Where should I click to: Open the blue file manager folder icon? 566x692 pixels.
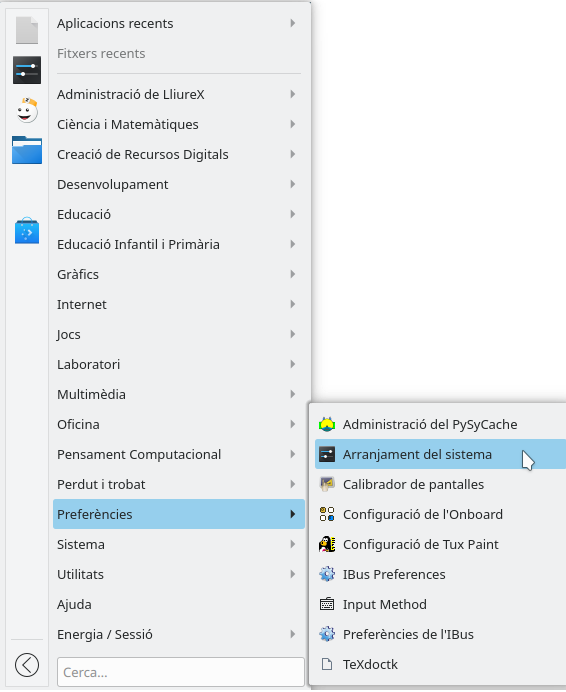[x=27, y=150]
